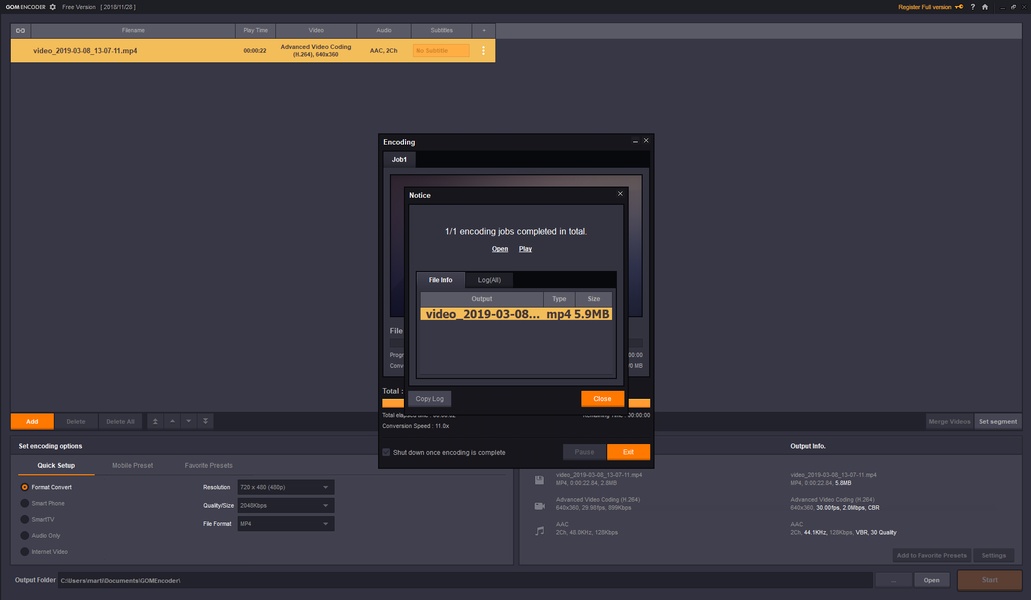Click the Play link in Notice dialog
1031x600 pixels.
pos(525,249)
